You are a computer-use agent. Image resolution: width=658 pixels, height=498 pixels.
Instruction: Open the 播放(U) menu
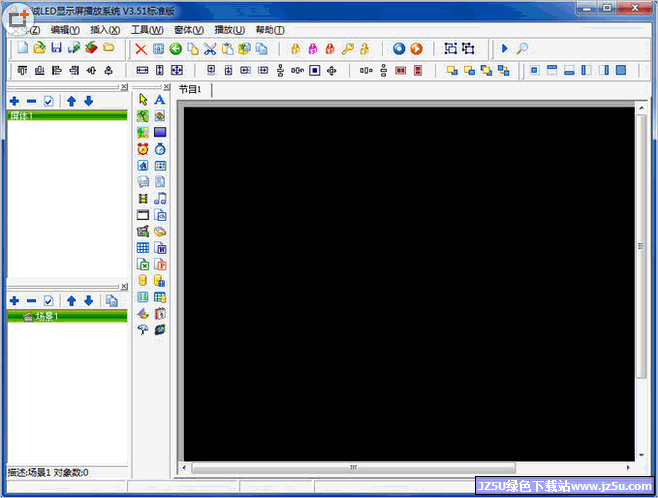coord(230,30)
